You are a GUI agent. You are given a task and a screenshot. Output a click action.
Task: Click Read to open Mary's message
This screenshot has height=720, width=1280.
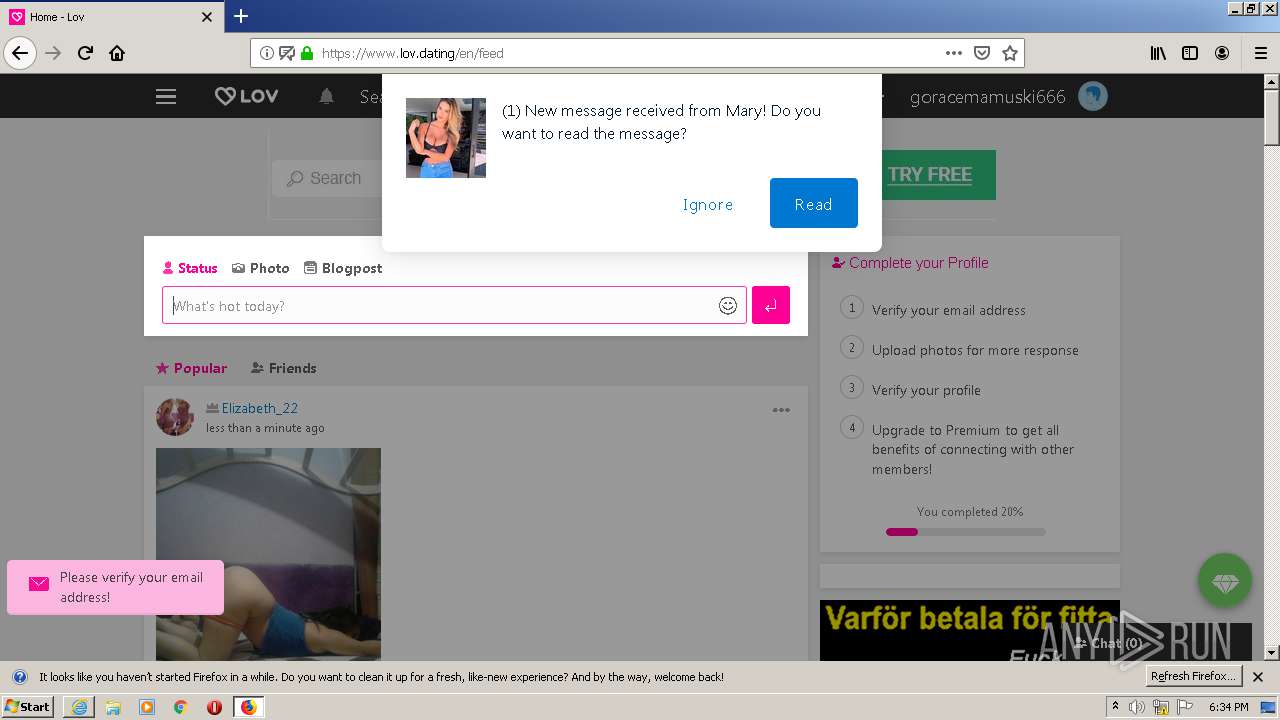813,204
